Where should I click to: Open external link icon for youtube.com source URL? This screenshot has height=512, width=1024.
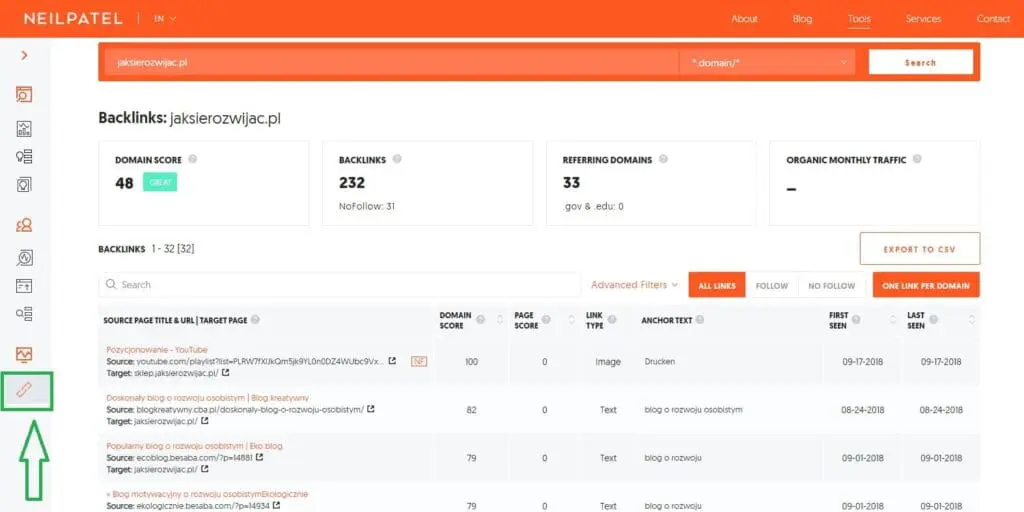[392, 361]
